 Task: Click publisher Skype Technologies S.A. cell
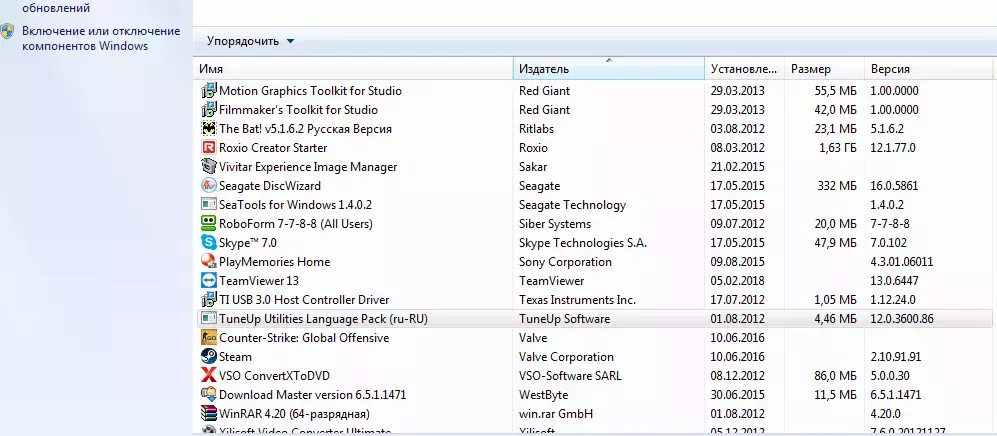[583, 243]
